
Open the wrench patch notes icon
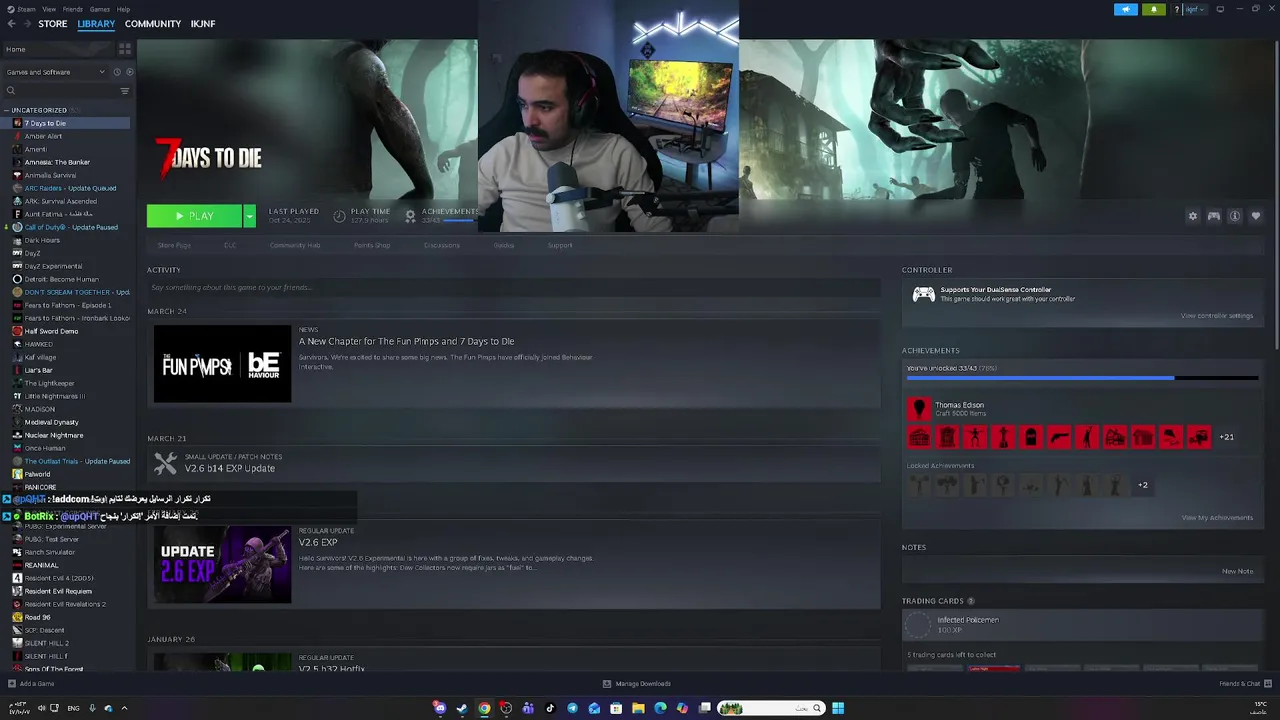165,464
